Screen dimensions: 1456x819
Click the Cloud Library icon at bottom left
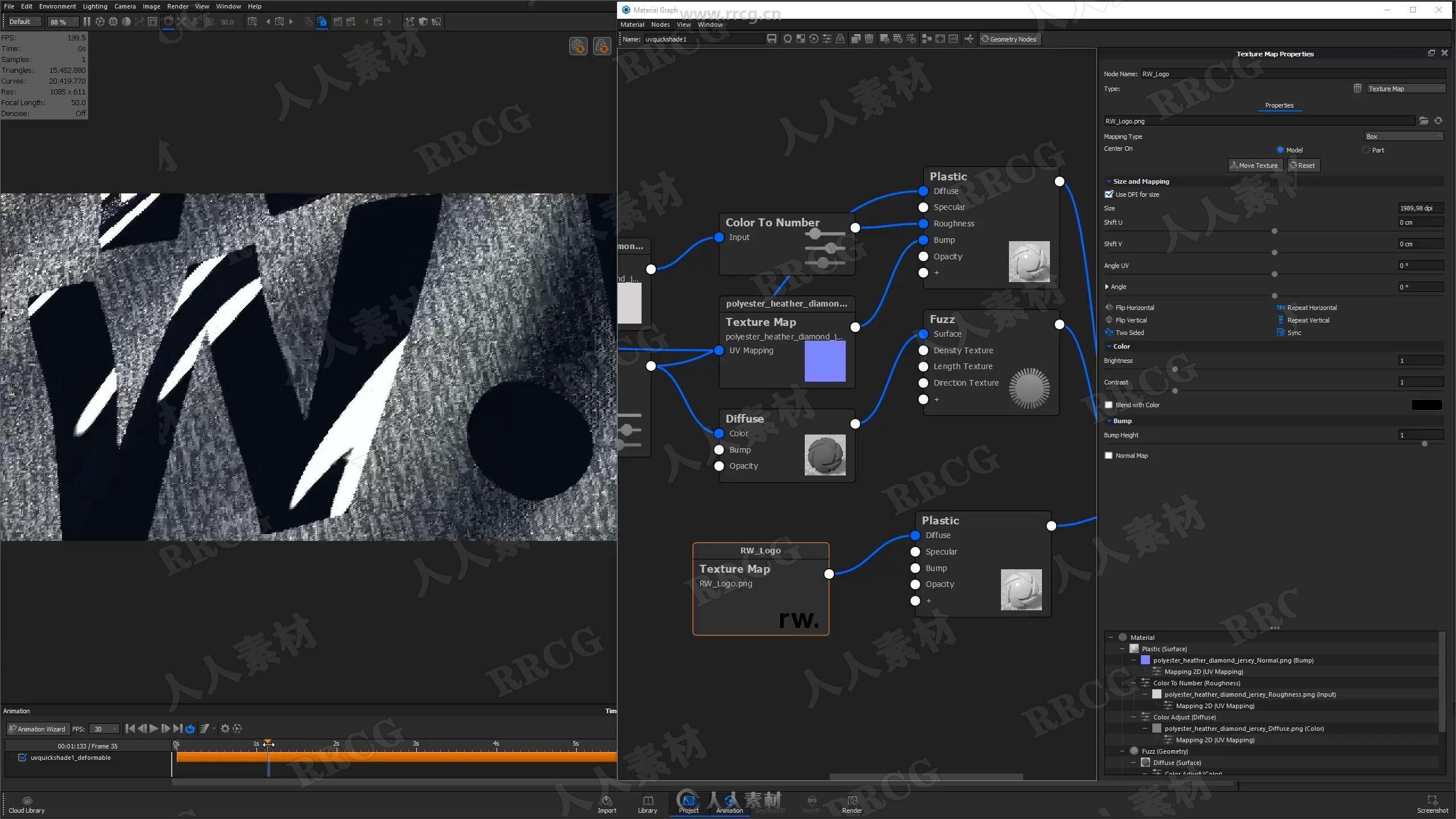pos(28,800)
